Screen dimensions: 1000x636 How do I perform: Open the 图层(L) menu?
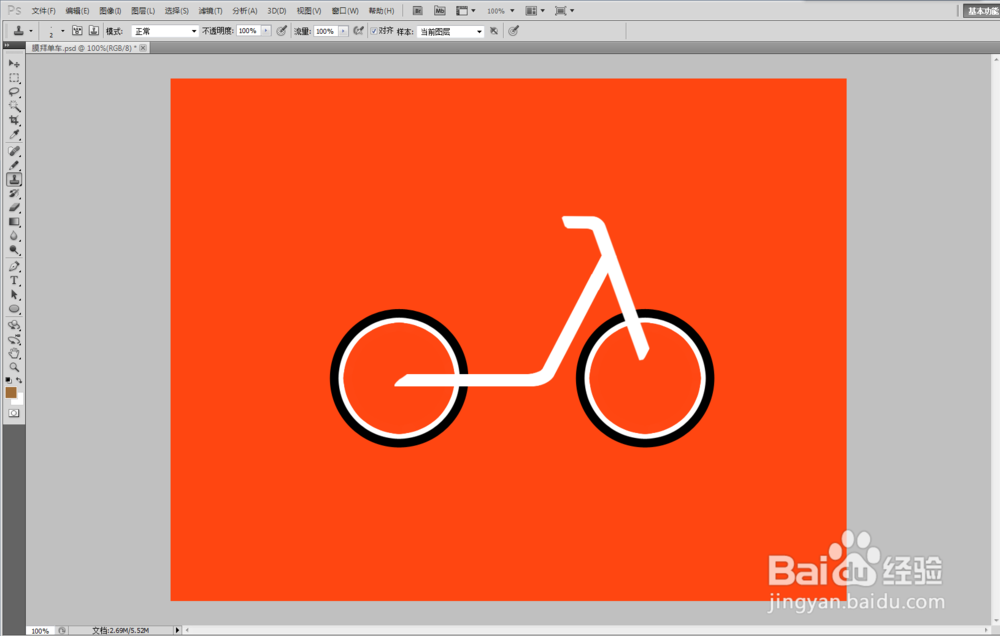pyautogui.click(x=143, y=11)
